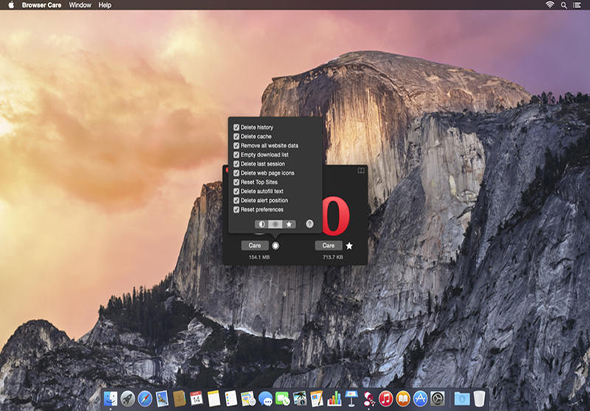The width and height of the screenshot is (590, 411).
Task: Click the Wi-Fi status icon
Action: tap(550, 5)
